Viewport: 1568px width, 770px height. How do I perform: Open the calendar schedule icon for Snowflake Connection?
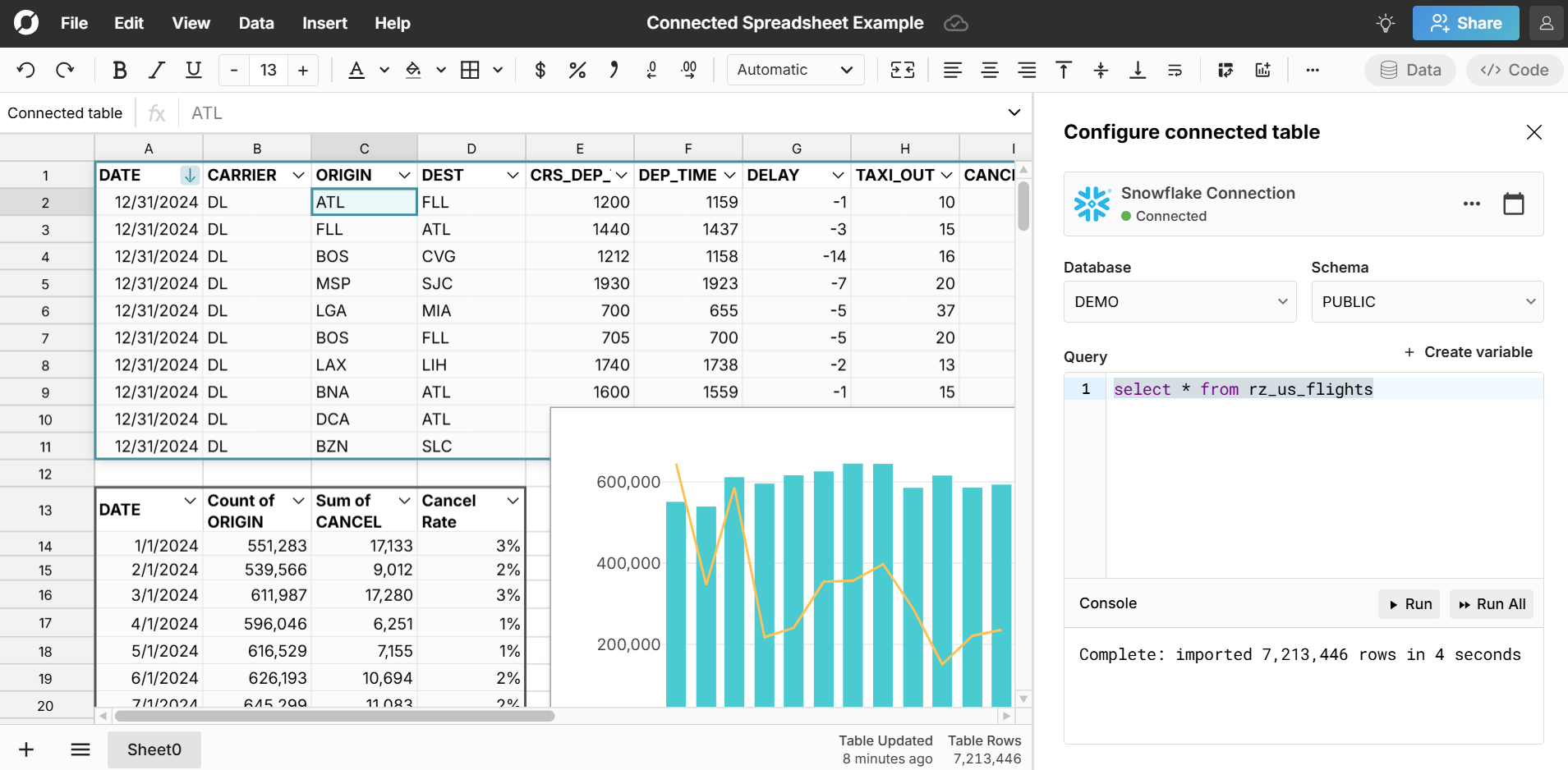tap(1513, 204)
